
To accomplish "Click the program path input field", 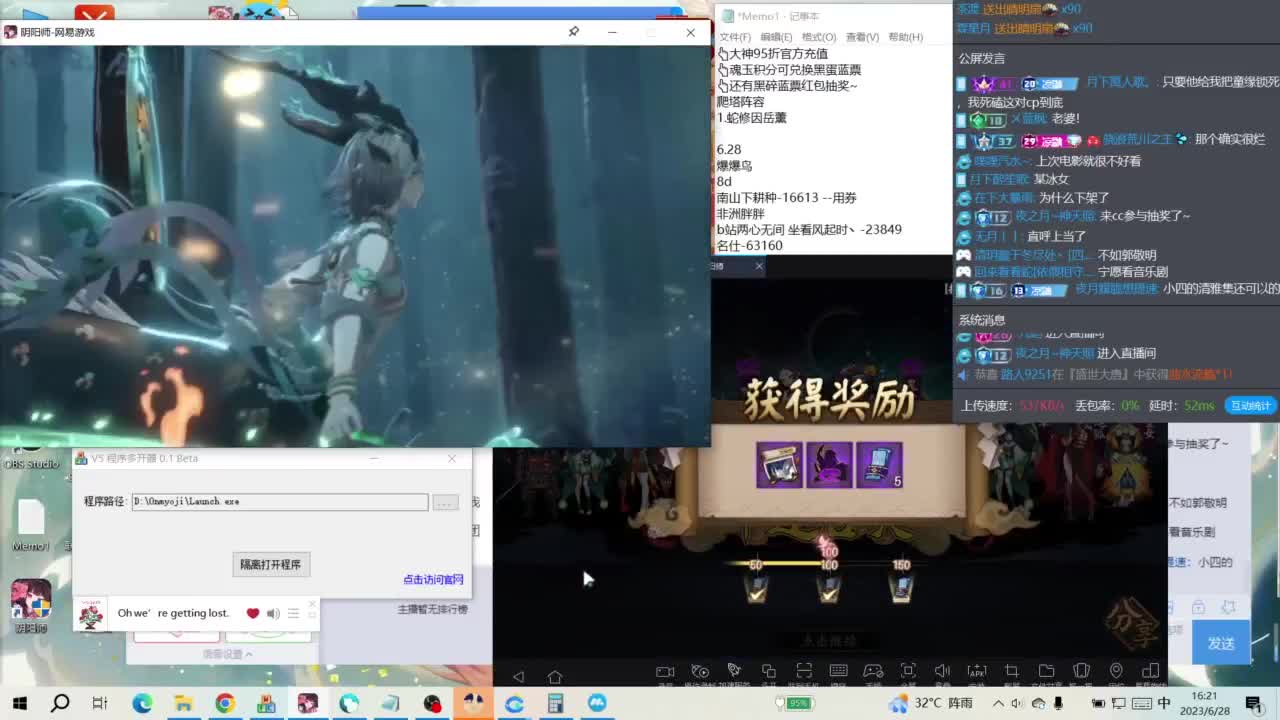I will (x=280, y=501).
